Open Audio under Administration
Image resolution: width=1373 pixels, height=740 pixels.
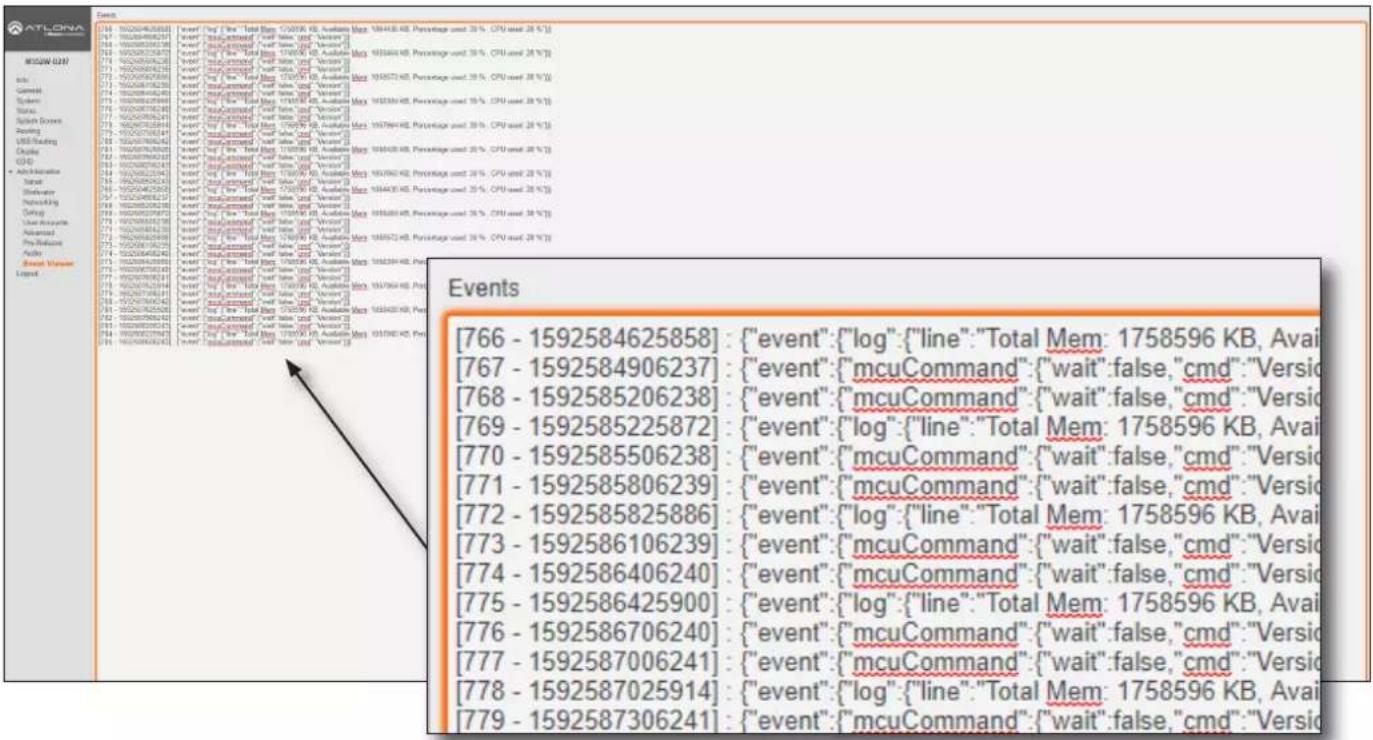(32, 253)
